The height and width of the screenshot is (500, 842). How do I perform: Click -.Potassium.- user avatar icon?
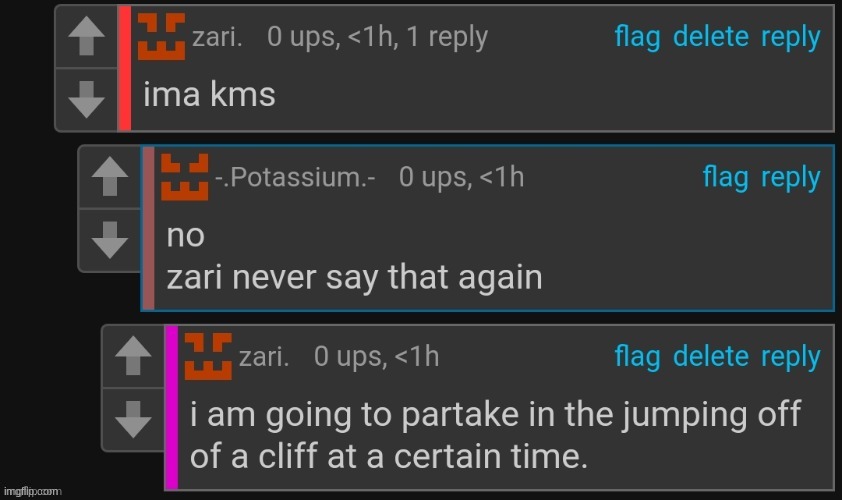click(185, 178)
